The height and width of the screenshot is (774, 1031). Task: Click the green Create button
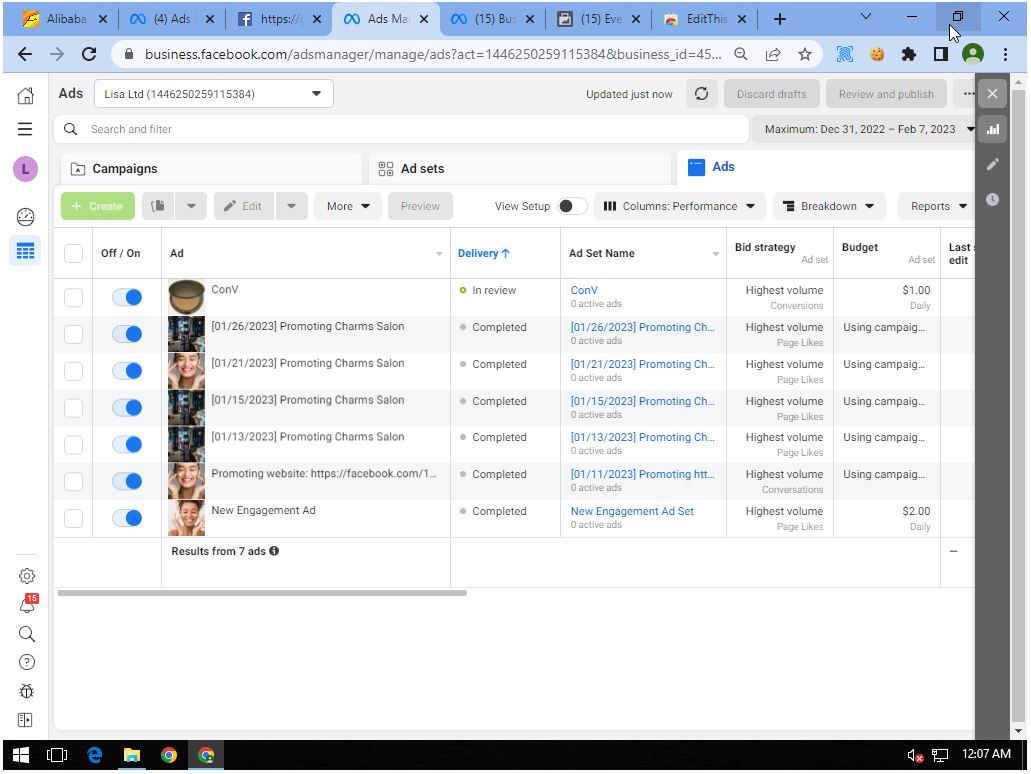(97, 206)
